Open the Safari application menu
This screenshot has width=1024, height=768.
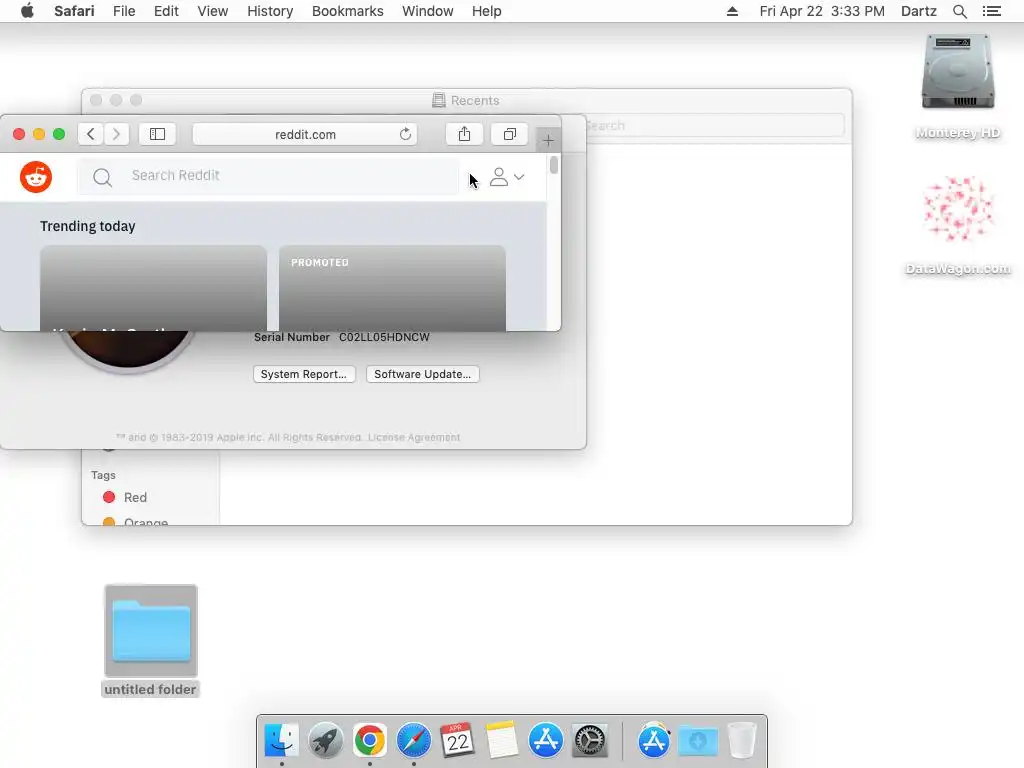(x=74, y=11)
